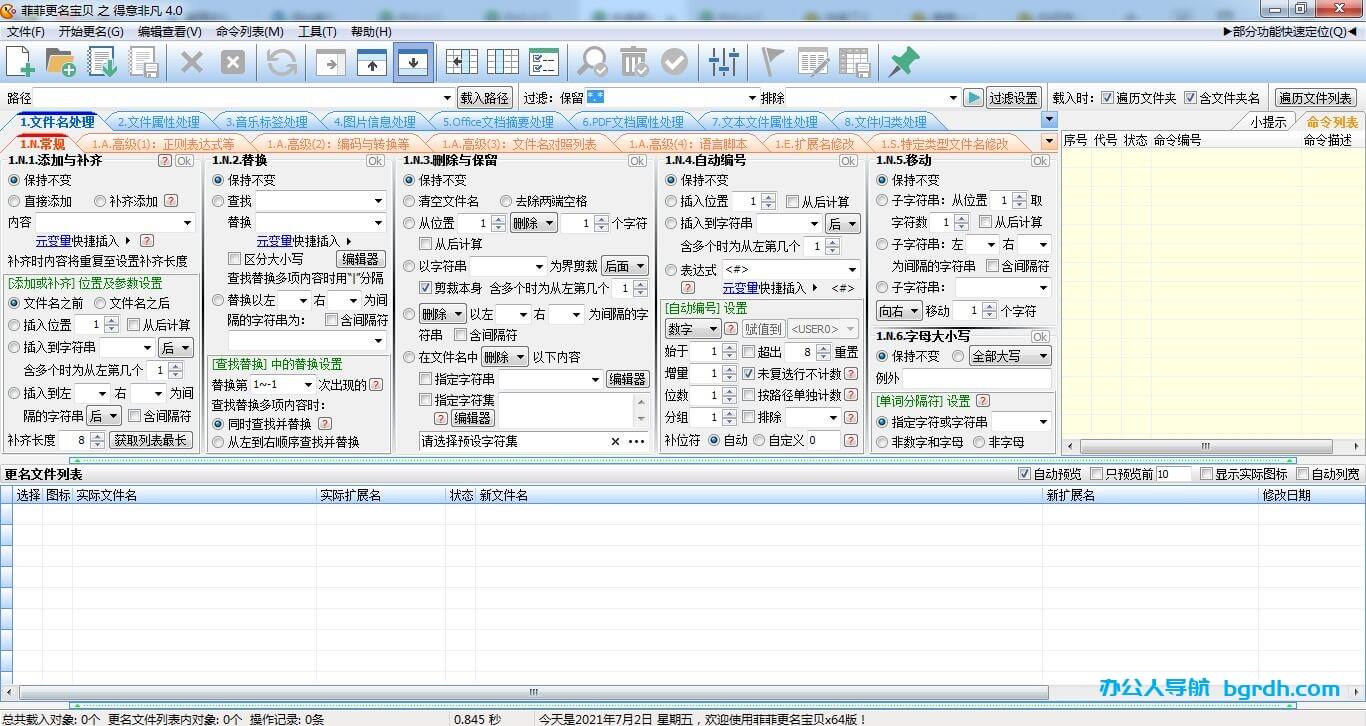This screenshot has width=1366, height=726.
Task: Select the 保持不变 radio in 1.N.2替换 panel
Action: pos(217,180)
